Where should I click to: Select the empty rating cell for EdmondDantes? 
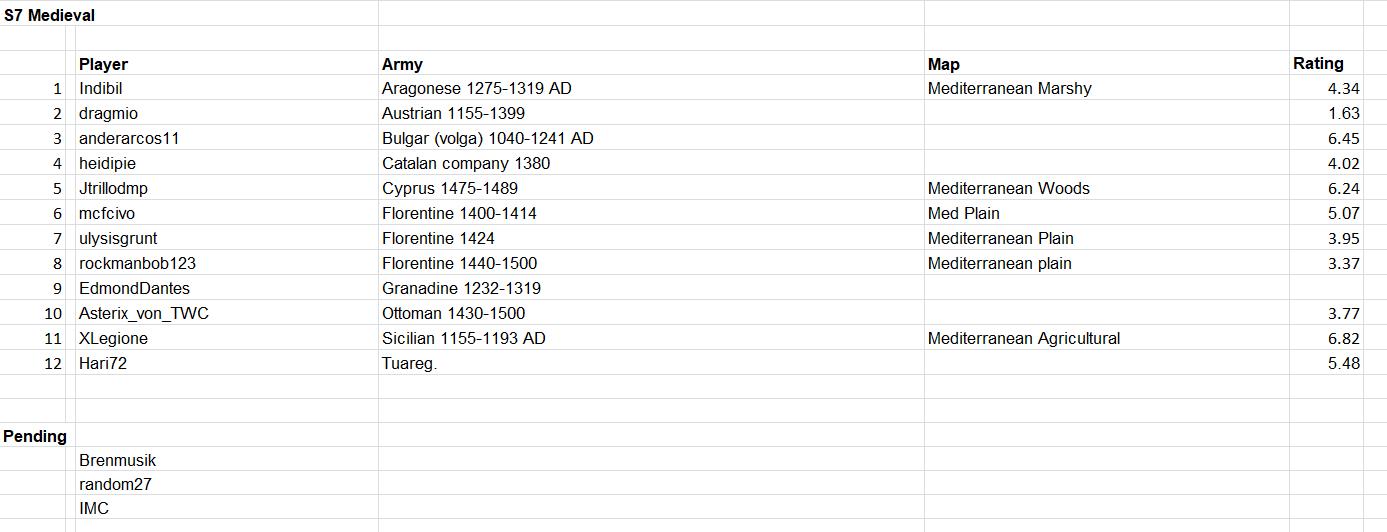coord(1326,288)
